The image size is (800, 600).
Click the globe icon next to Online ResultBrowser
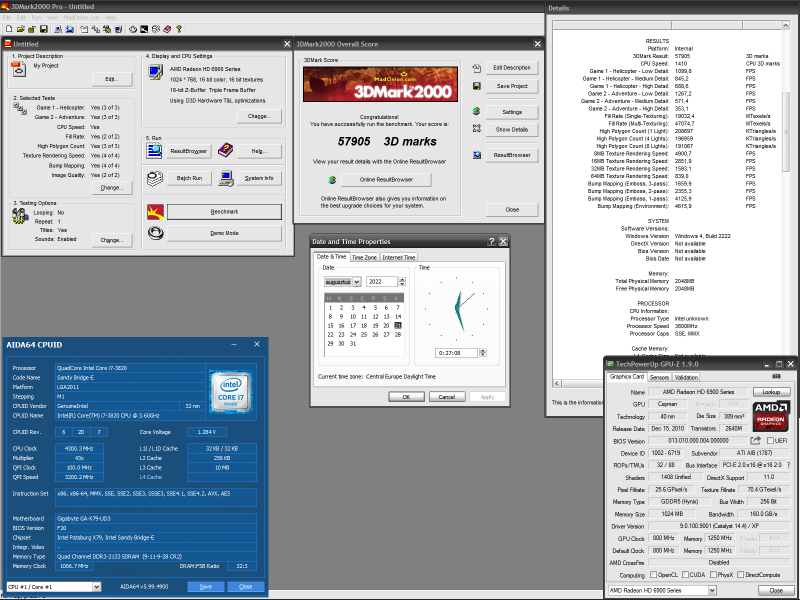(332, 180)
